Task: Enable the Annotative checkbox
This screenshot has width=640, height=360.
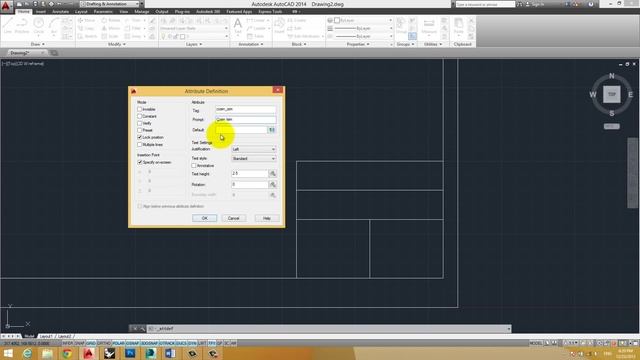Action: click(194, 166)
